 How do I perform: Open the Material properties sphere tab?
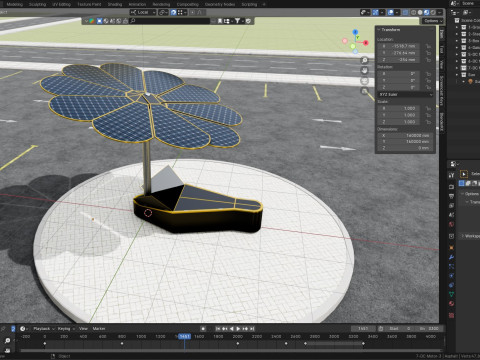coord(451,304)
